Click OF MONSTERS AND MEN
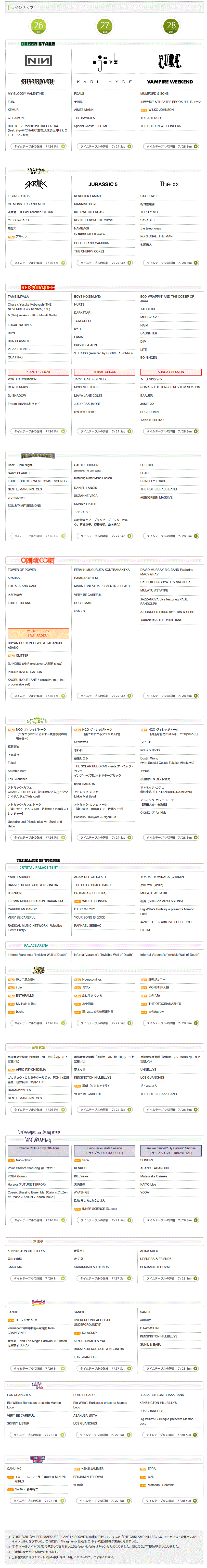This screenshot has height=1568, width=207. [26, 204]
